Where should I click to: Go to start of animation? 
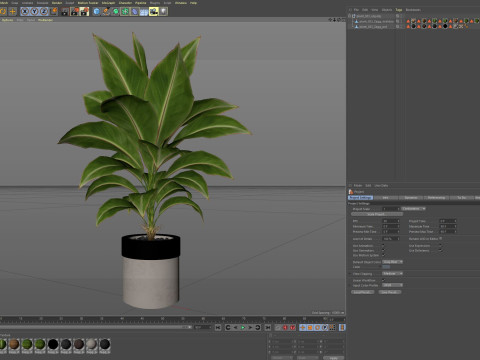point(218,328)
